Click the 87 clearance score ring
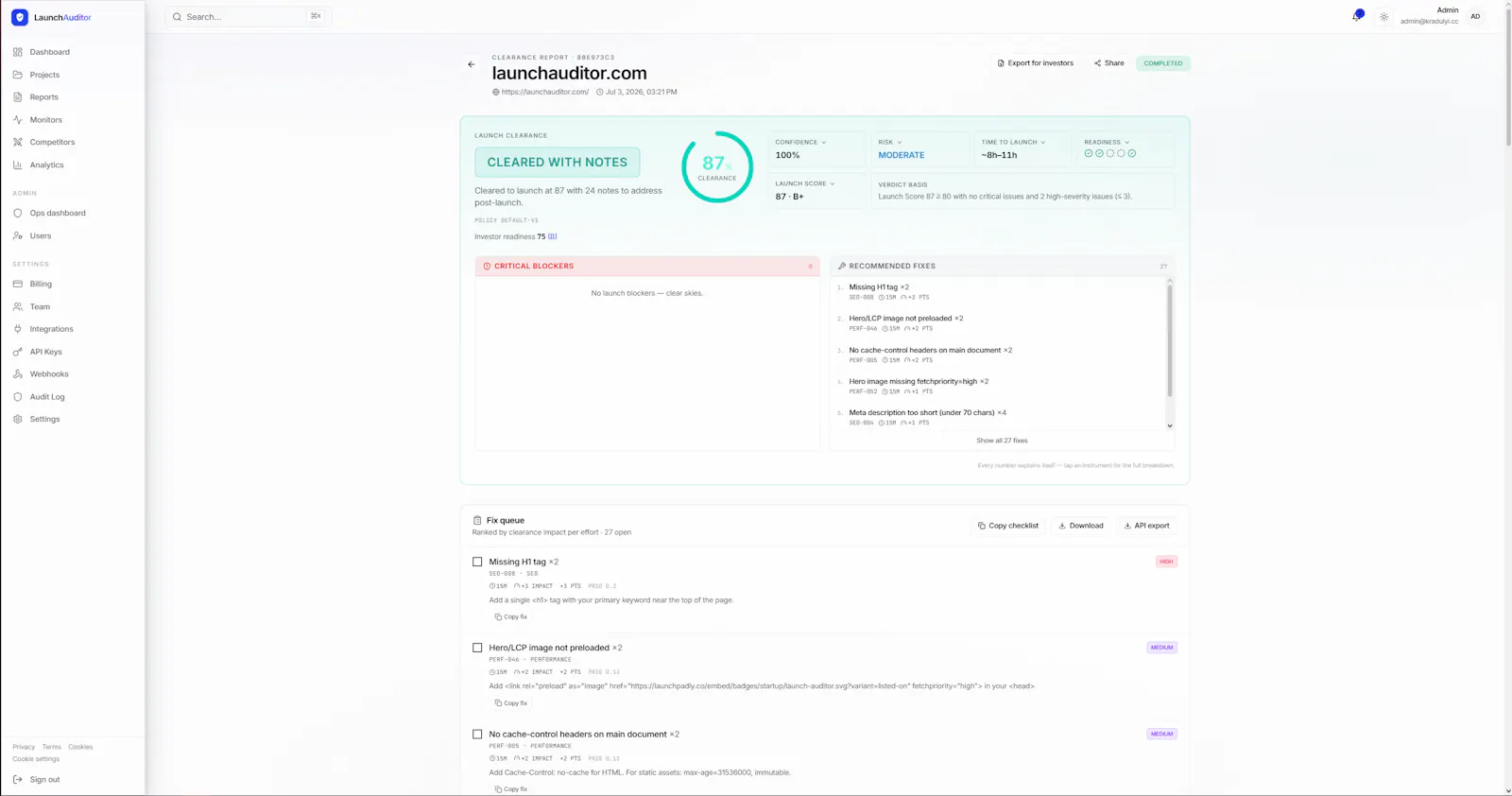 (x=717, y=166)
